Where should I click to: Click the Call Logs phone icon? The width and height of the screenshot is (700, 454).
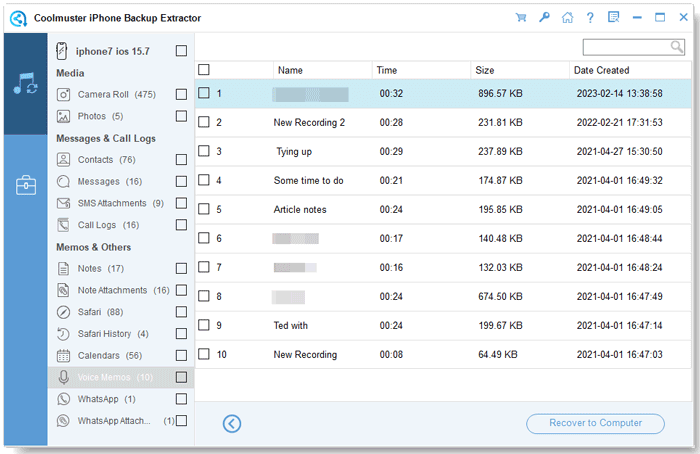click(x=63, y=225)
